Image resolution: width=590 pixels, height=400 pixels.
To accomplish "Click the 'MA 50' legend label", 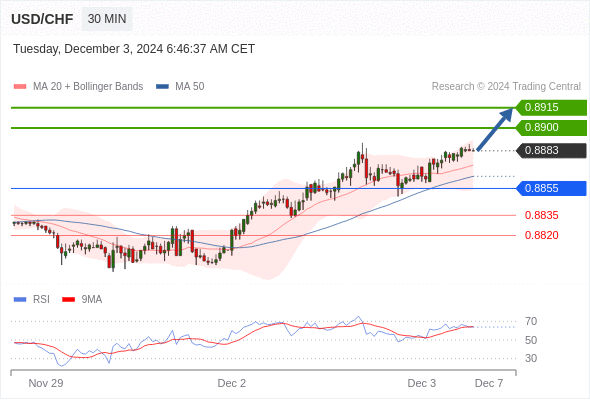I will click(x=190, y=87).
